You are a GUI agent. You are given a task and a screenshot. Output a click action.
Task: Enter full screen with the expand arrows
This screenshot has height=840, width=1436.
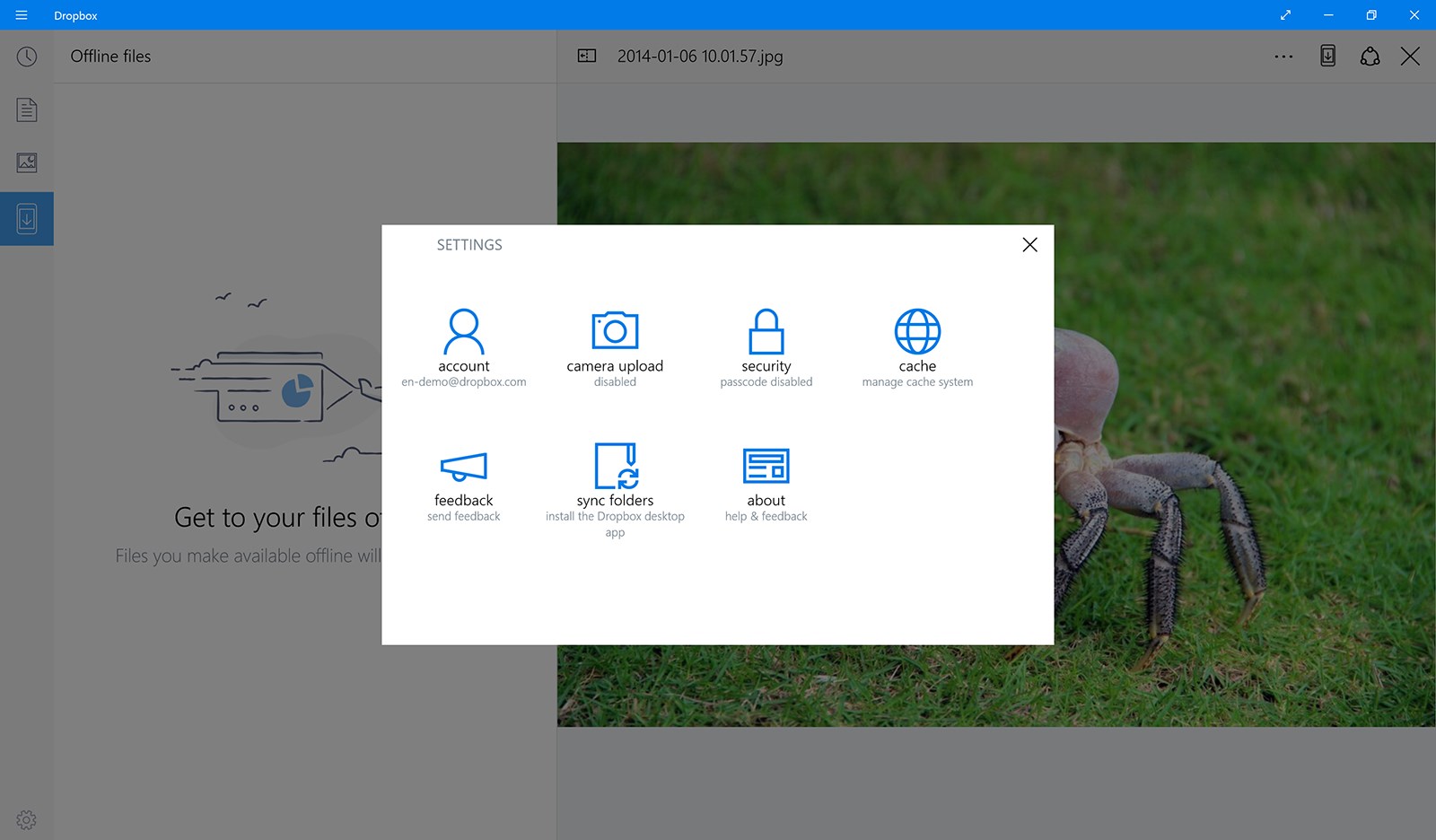click(1285, 15)
